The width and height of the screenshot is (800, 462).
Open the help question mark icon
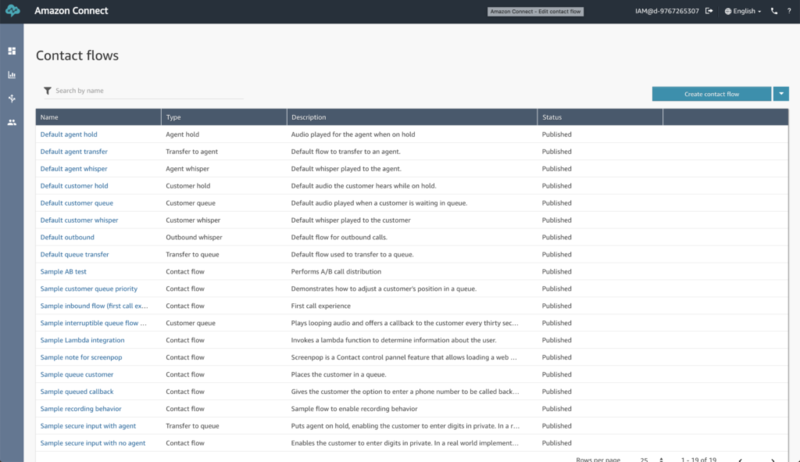click(x=789, y=11)
